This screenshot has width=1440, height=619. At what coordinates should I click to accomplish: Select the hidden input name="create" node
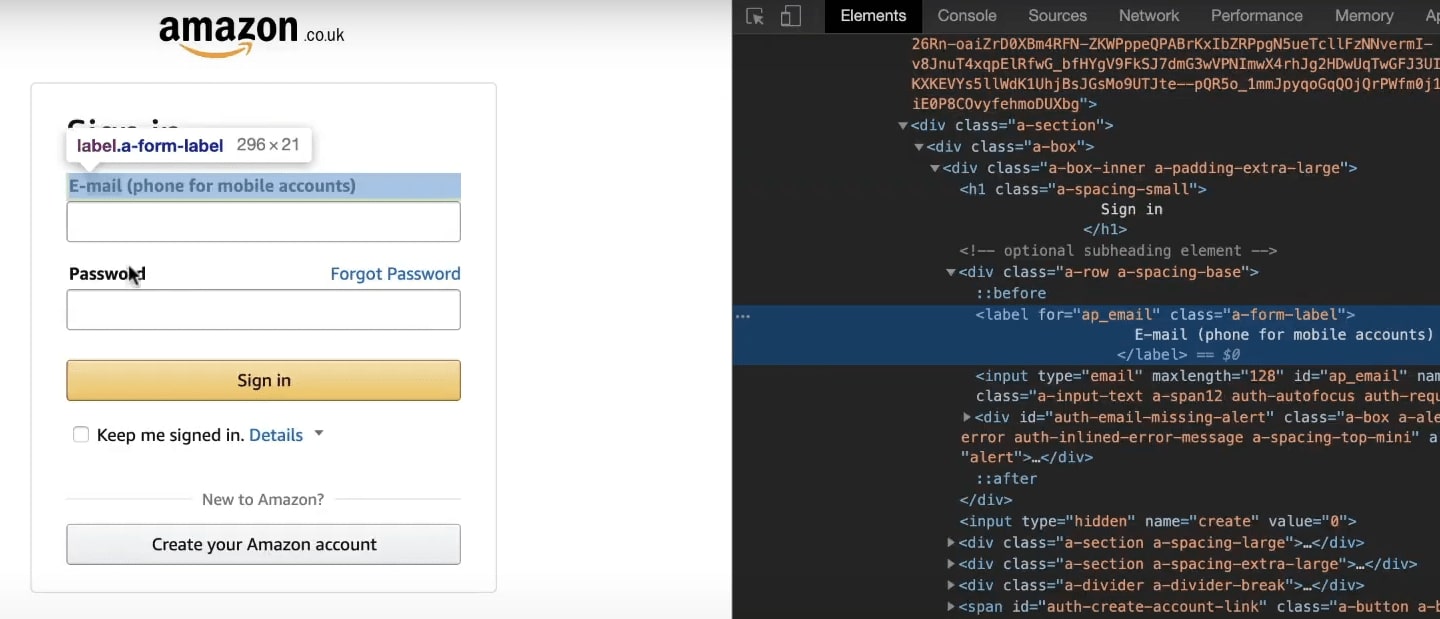click(1157, 521)
